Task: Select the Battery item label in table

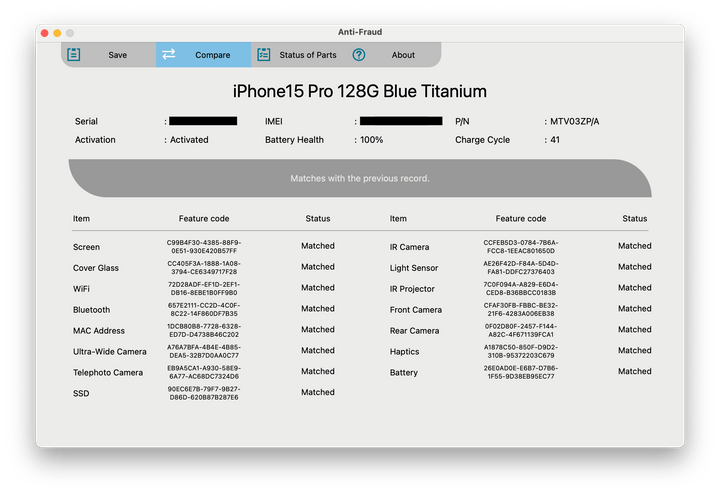Action: (404, 372)
